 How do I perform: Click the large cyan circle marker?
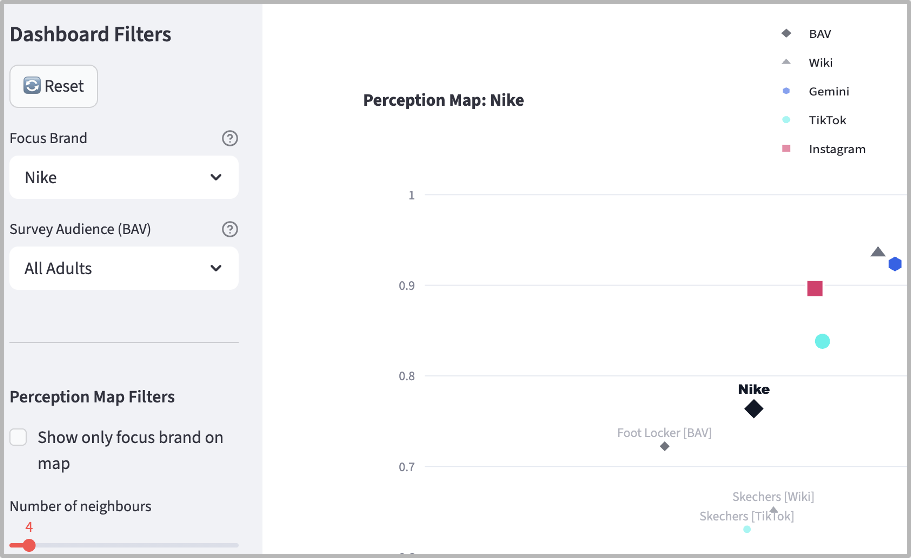tap(822, 342)
